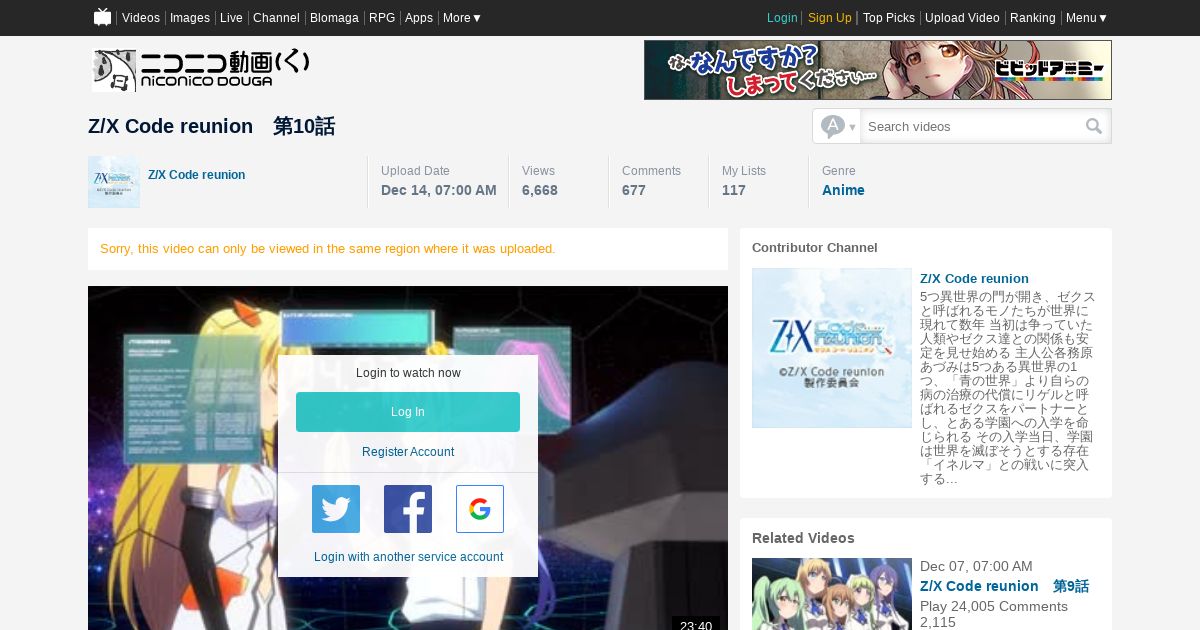This screenshot has height=630, width=1200.
Task: Open the uploader avatar thumbnail under title
Action: pos(114,182)
